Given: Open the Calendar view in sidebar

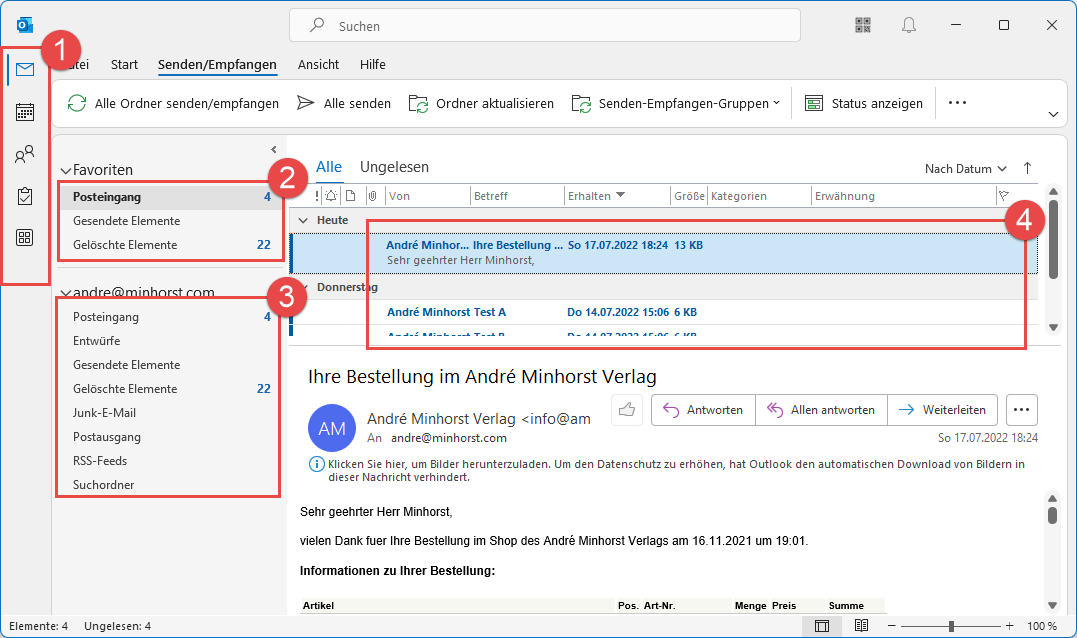Looking at the screenshot, I should [x=25, y=112].
